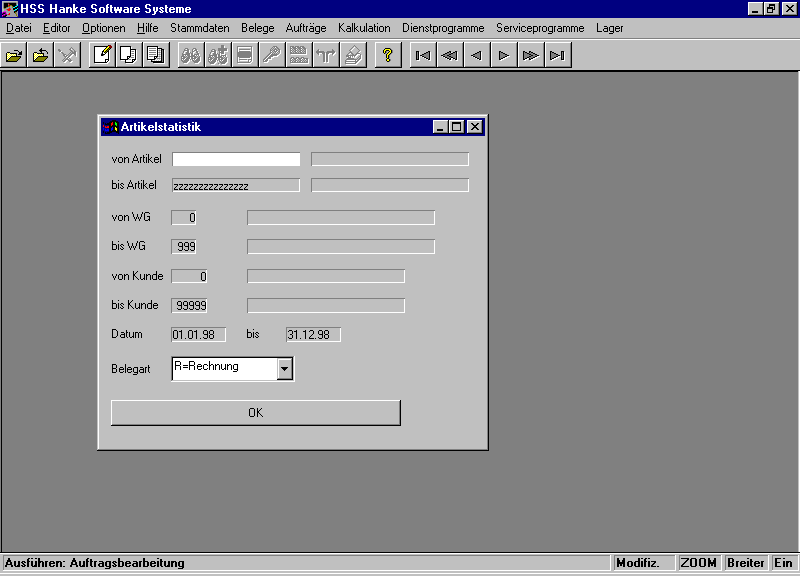
Task: Go to previous record arrow
Action: tap(476, 55)
